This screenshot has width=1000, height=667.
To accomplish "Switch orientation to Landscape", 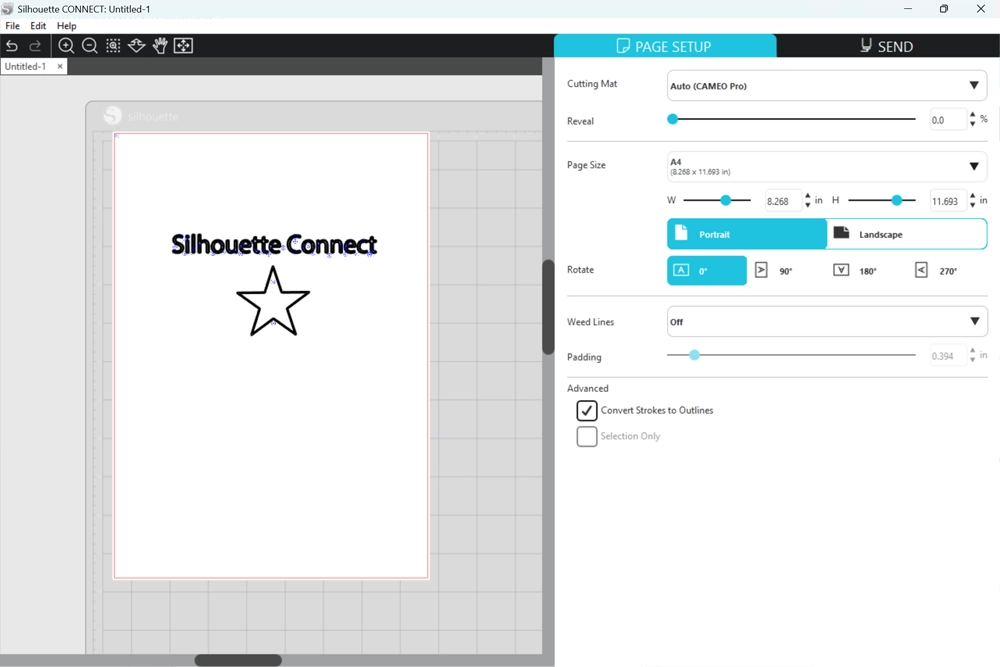I will click(x=906, y=234).
